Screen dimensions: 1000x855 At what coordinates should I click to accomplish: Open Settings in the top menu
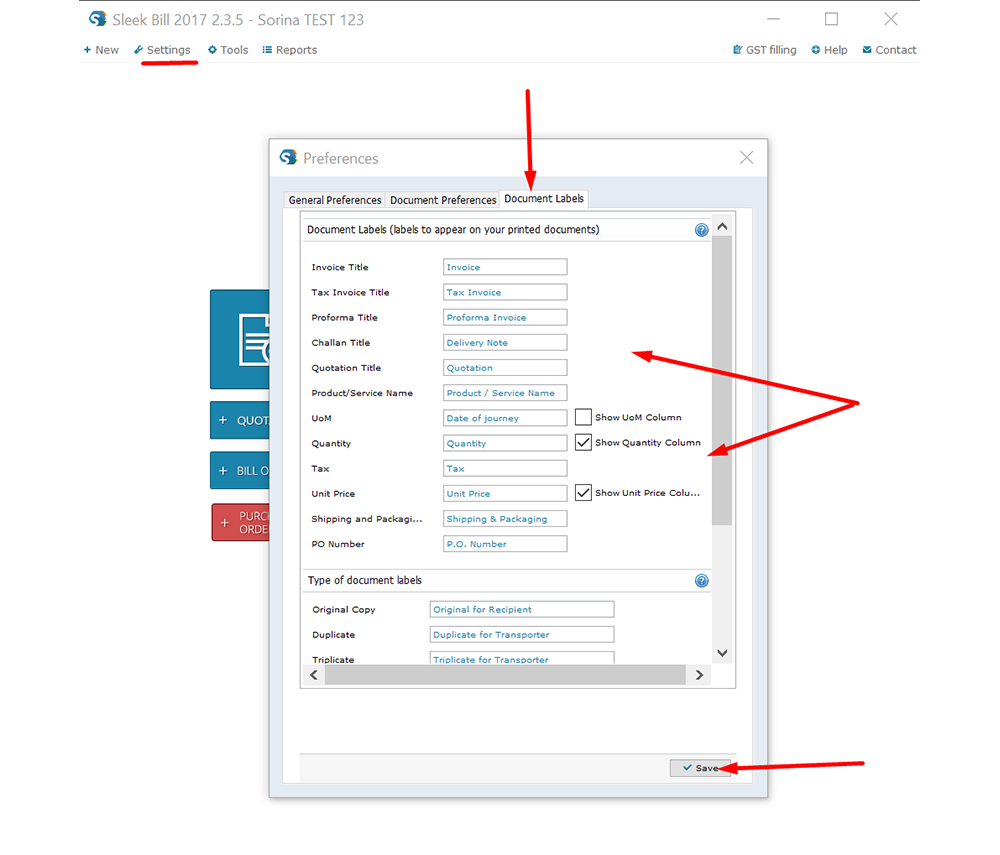point(162,50)
